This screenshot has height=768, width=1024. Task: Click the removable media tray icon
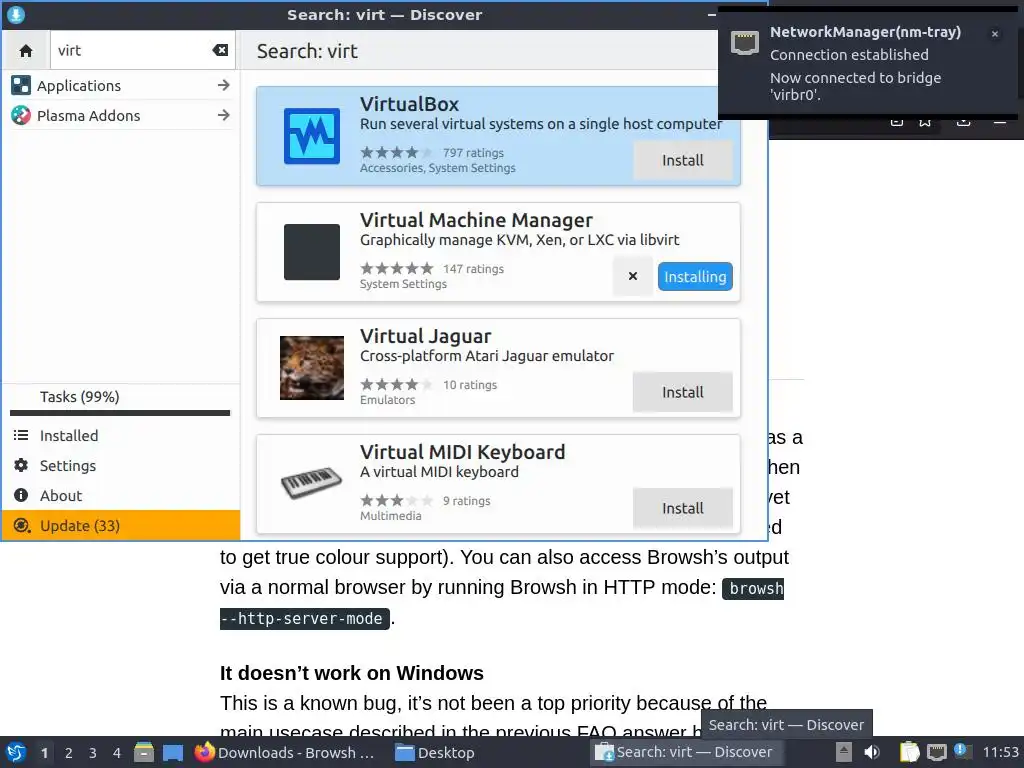(844, 752)
